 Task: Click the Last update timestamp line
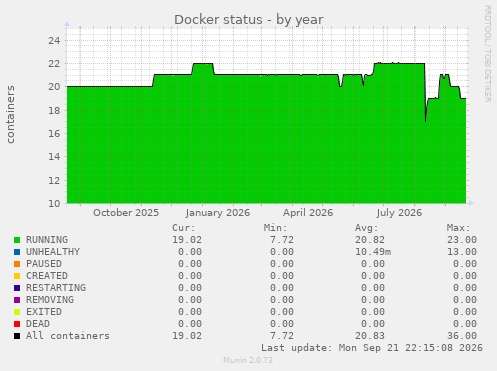[x=372, y=348]
